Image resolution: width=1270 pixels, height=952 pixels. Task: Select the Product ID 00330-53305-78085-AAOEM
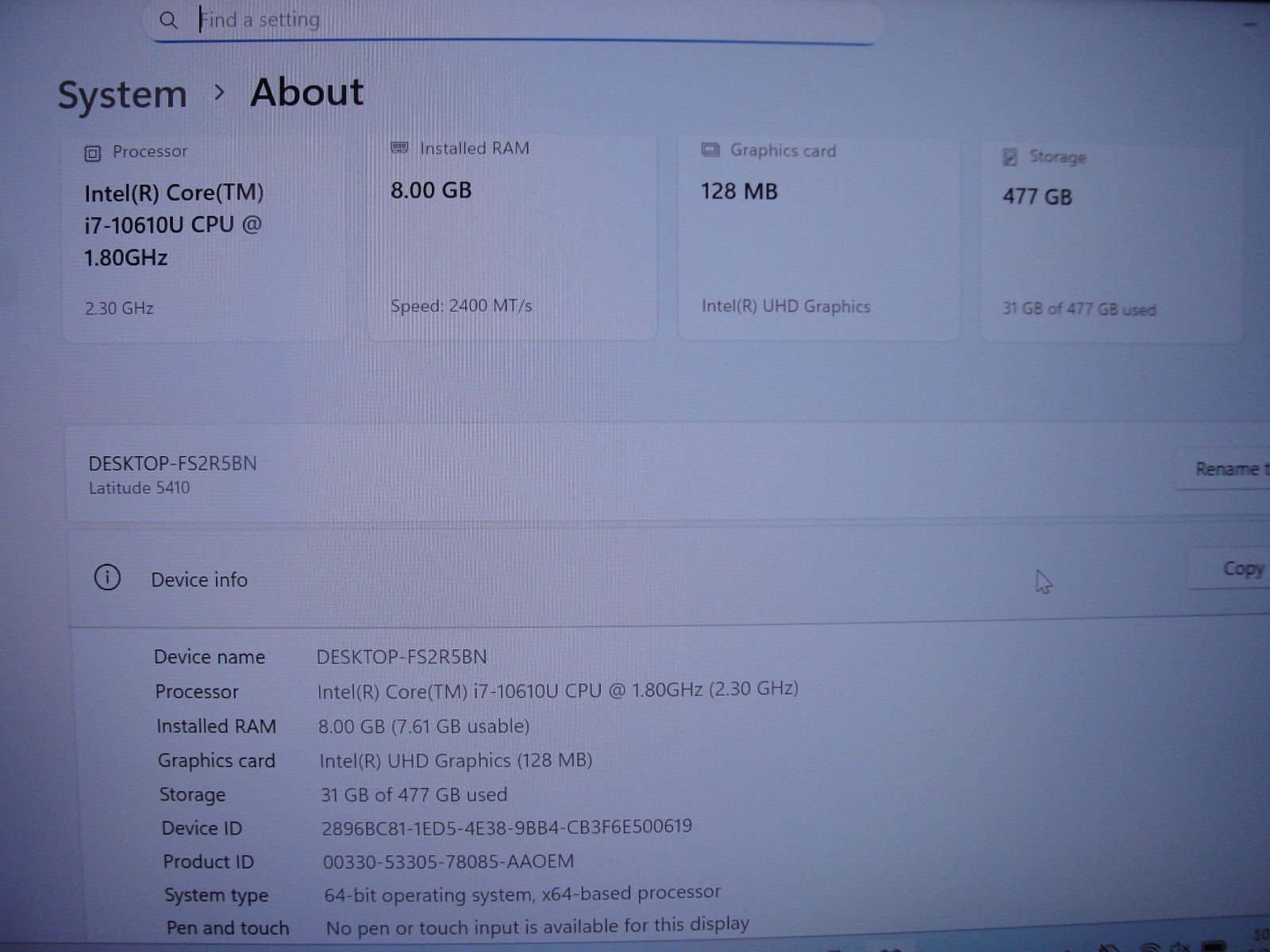[x=448, y=862]
